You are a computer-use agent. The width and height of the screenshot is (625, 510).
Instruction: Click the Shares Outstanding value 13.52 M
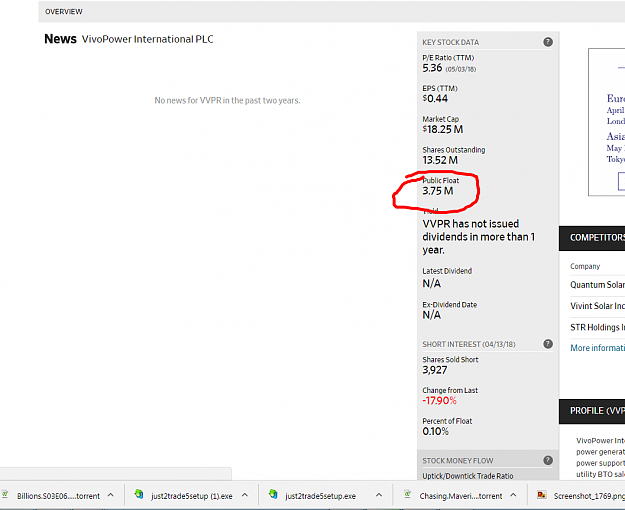click(x=440, y=160)
